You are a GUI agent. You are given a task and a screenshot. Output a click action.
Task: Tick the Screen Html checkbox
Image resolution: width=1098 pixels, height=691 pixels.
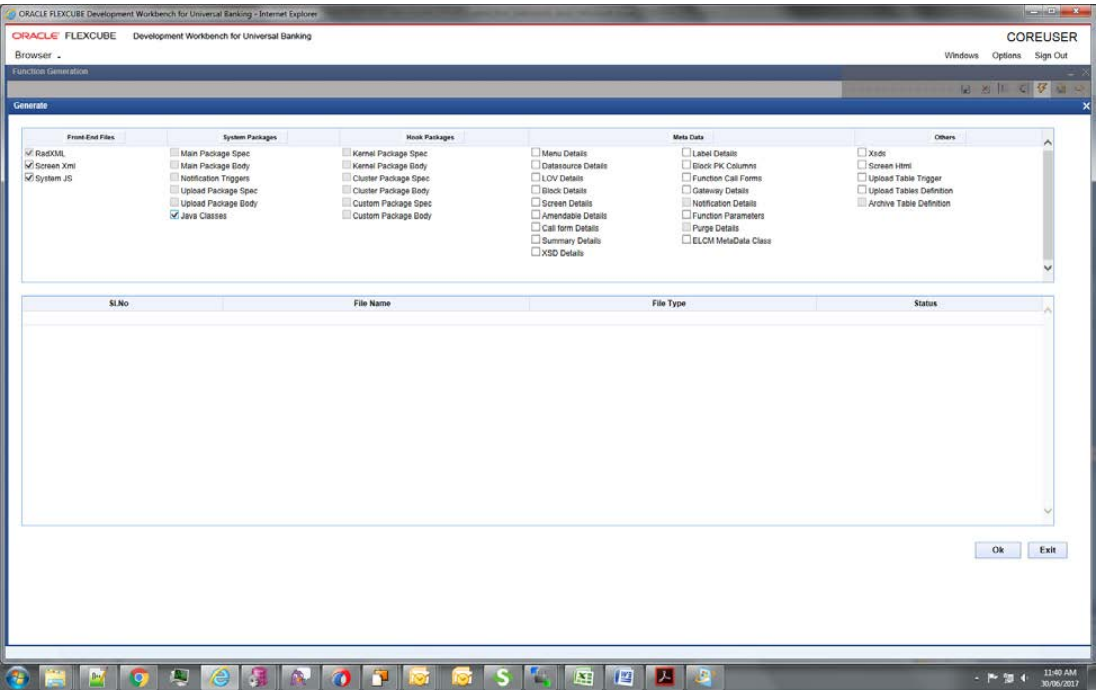(862, 165)
